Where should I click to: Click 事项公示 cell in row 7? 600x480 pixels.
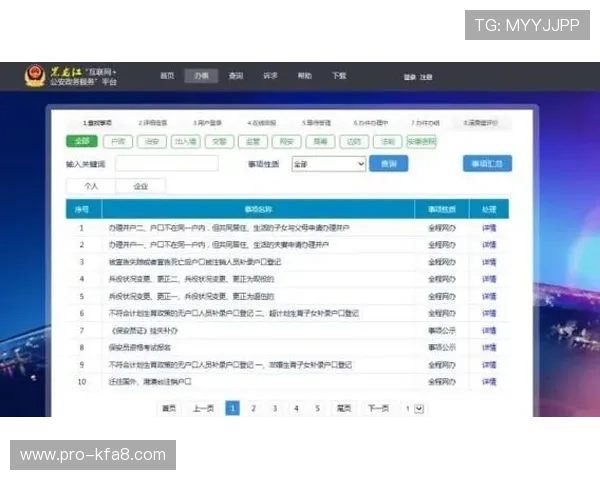tap(442, 330)
